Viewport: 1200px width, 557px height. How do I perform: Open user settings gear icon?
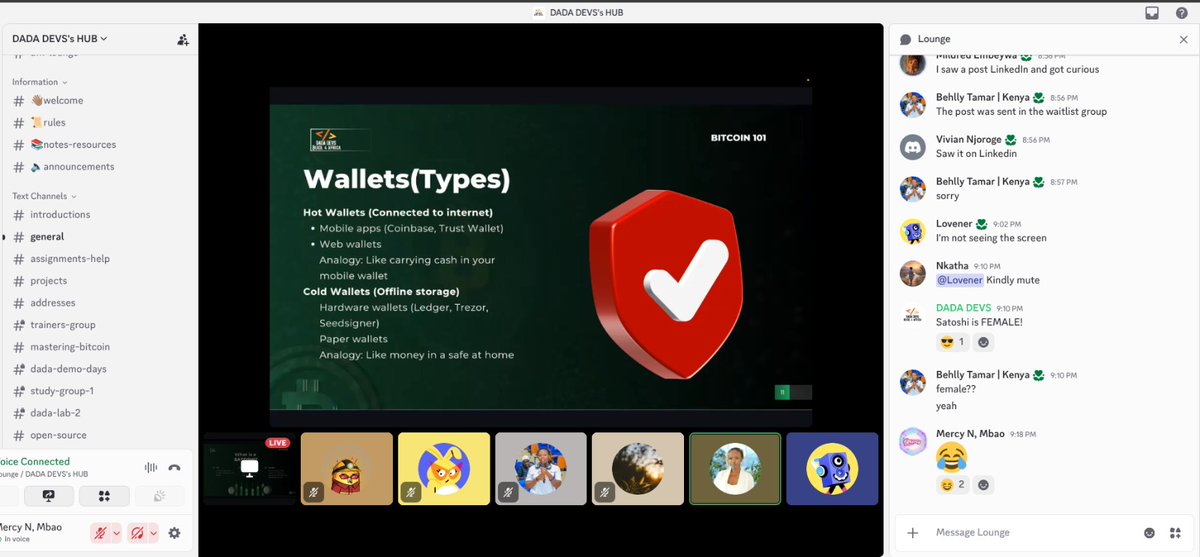174,533
